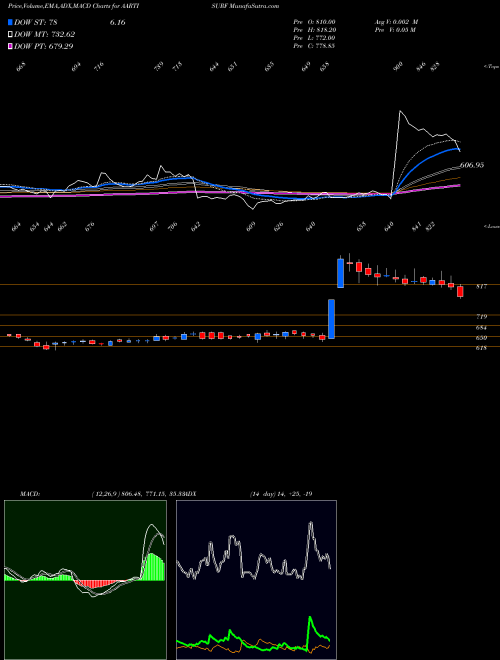
Task: Click the Avg V: 0.002 M value
Action: pyautogui.click(x=396, y=22)
